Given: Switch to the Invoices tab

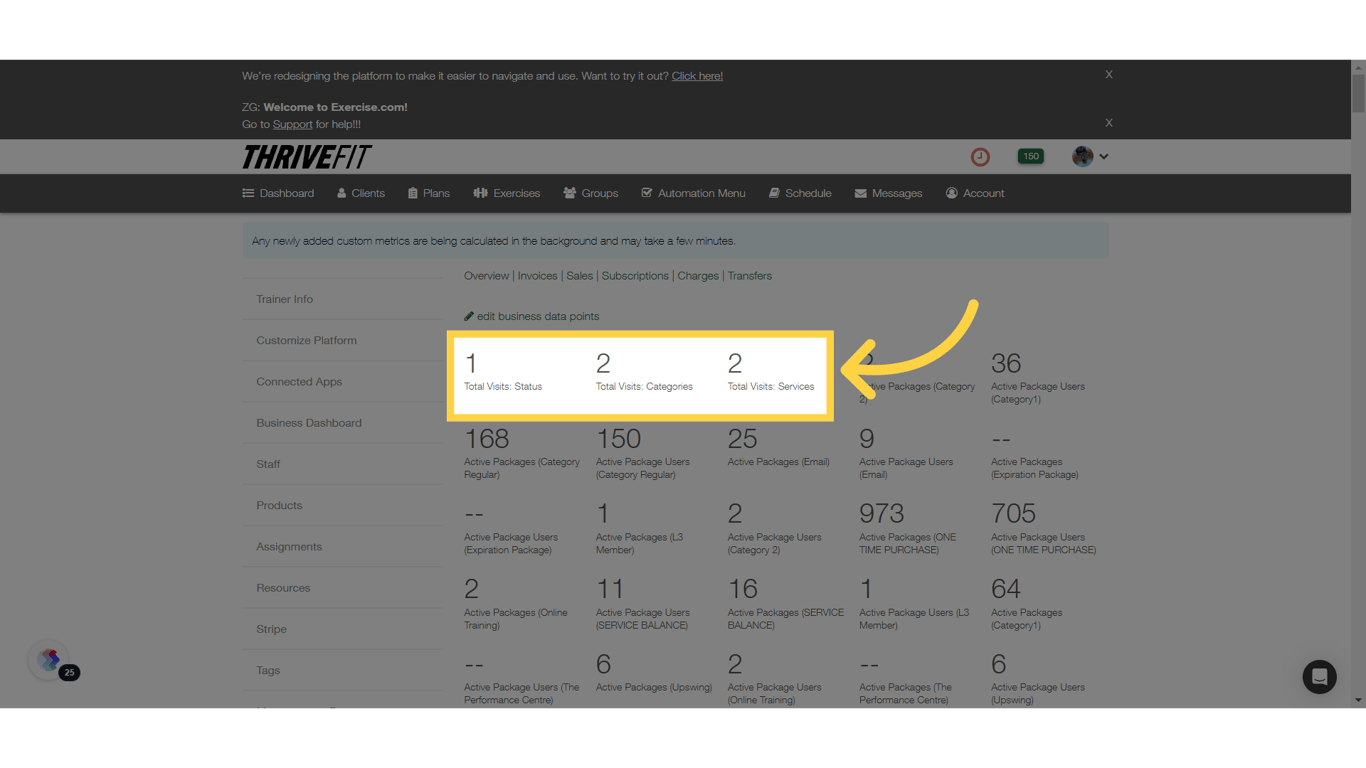Looking at the screenshot, I should pyautogui.click(x=537, y=275).
